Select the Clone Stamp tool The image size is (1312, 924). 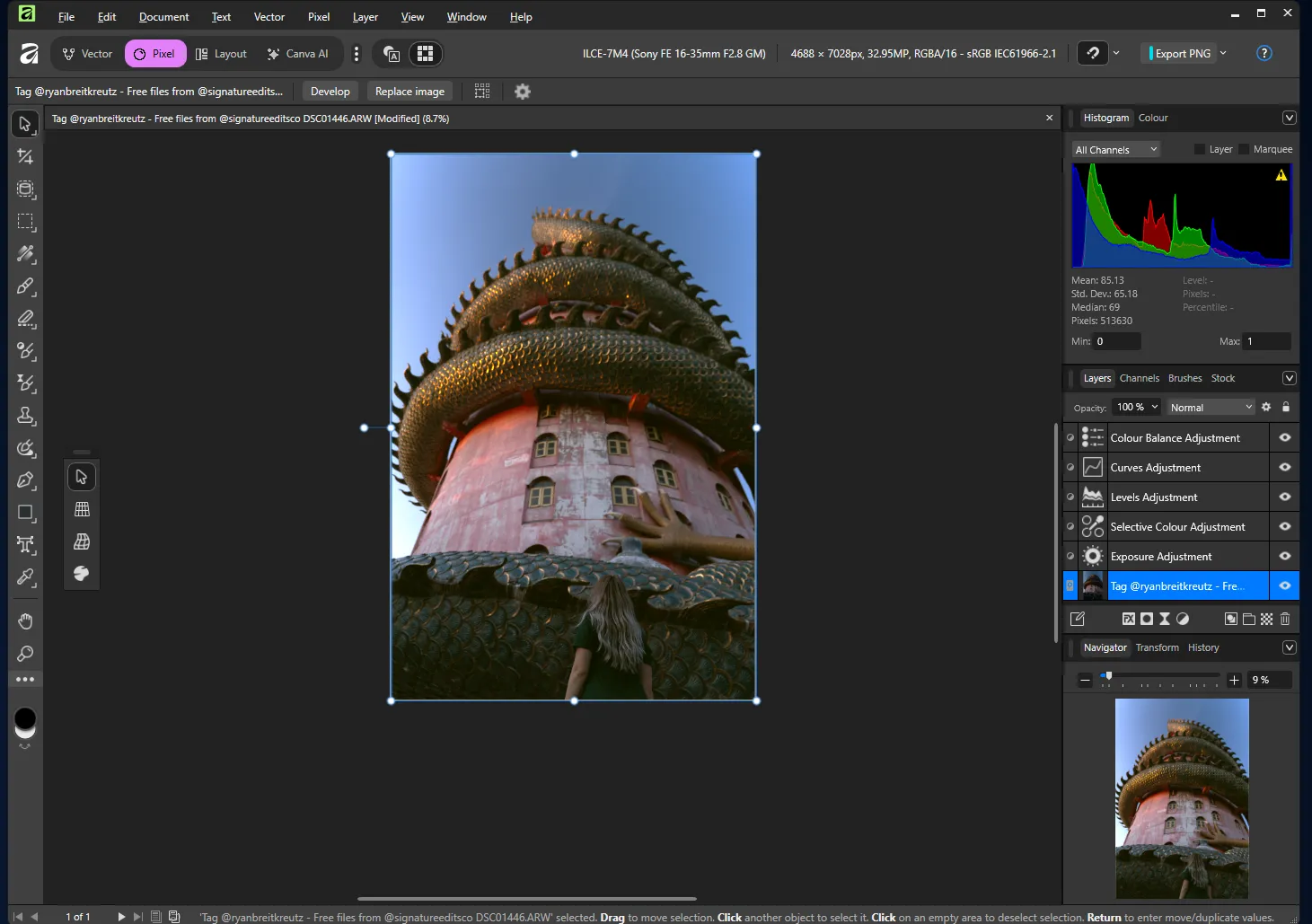point(25,415)
